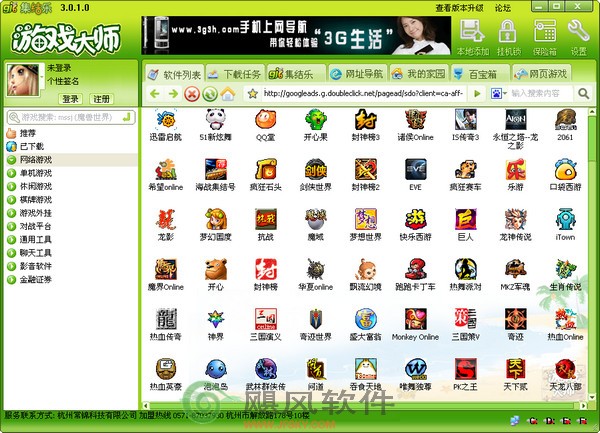Click into the 游戏搜索 search field

point(71,117)
